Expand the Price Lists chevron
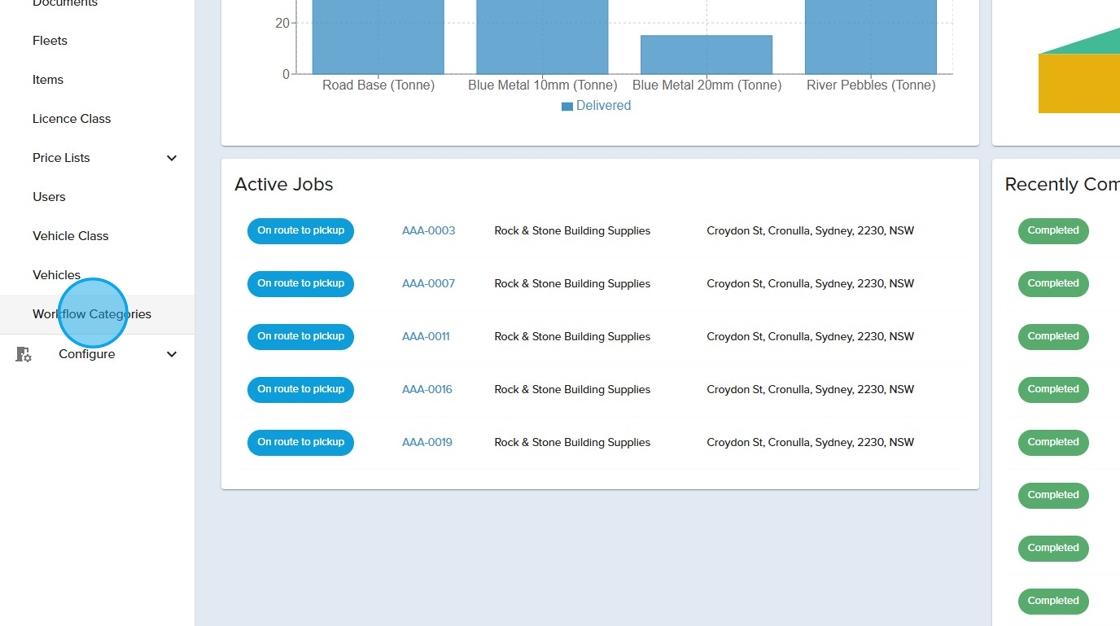This screenshot has width=1120, height=626. tap(171, 158)
